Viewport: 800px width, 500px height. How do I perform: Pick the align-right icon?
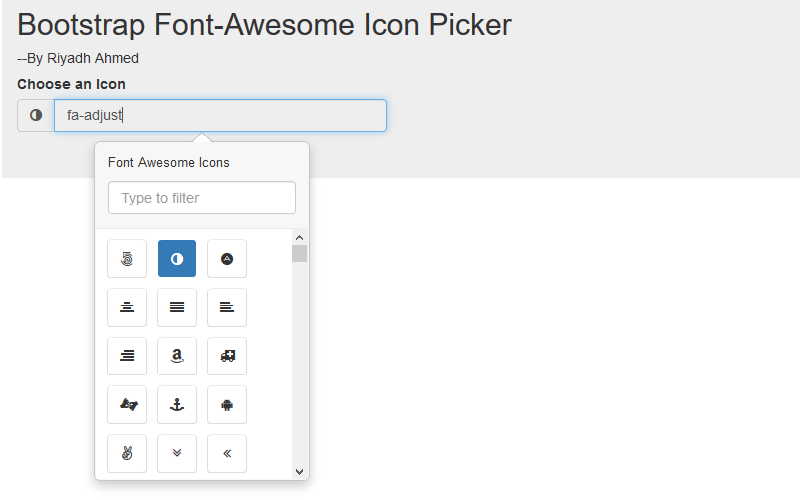pos(127,356)
